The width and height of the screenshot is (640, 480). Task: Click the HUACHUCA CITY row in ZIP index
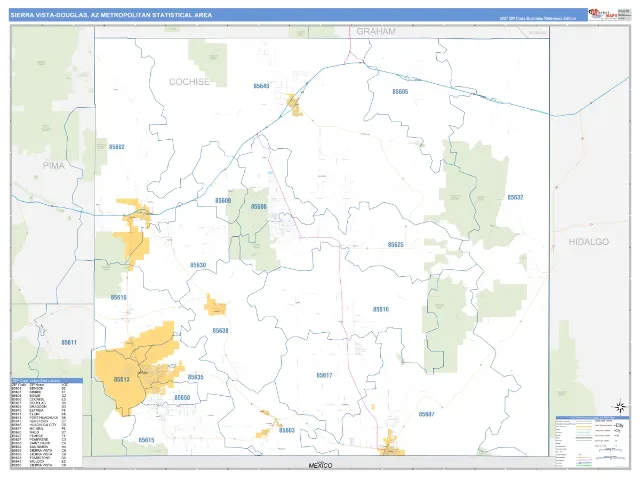[40, 424]
